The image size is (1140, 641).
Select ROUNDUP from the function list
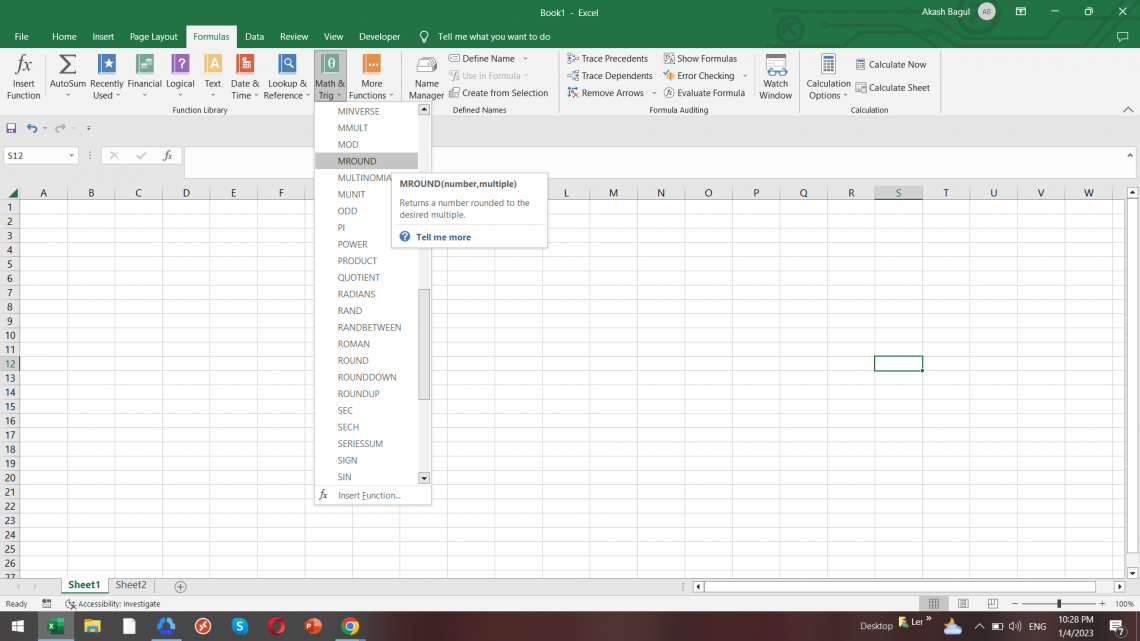pyautogui.click(x=359, y=394)
